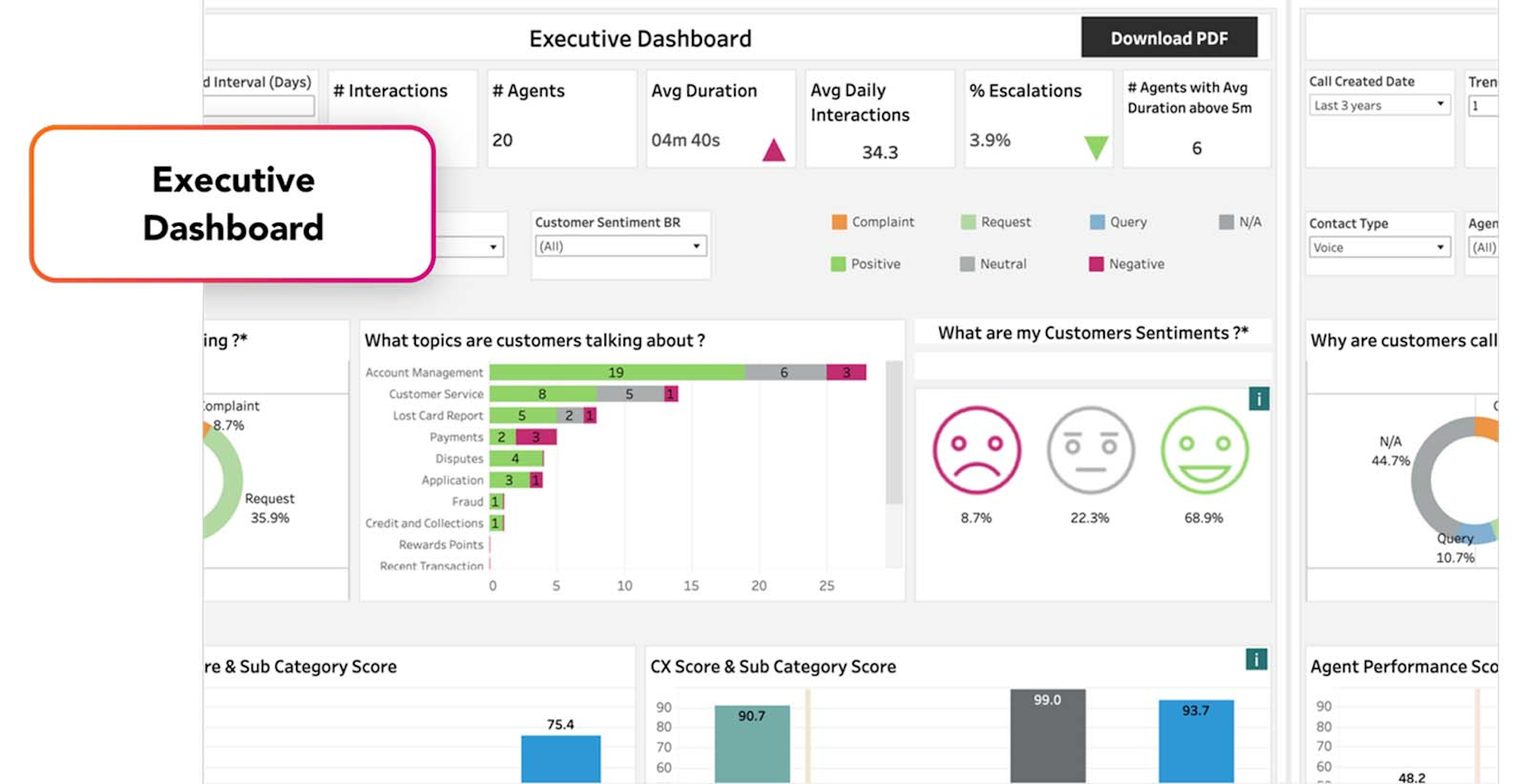Screen dimensions: 1526x784
Task: Open the Call Created Date dropdown
Action: point(1379,105)
